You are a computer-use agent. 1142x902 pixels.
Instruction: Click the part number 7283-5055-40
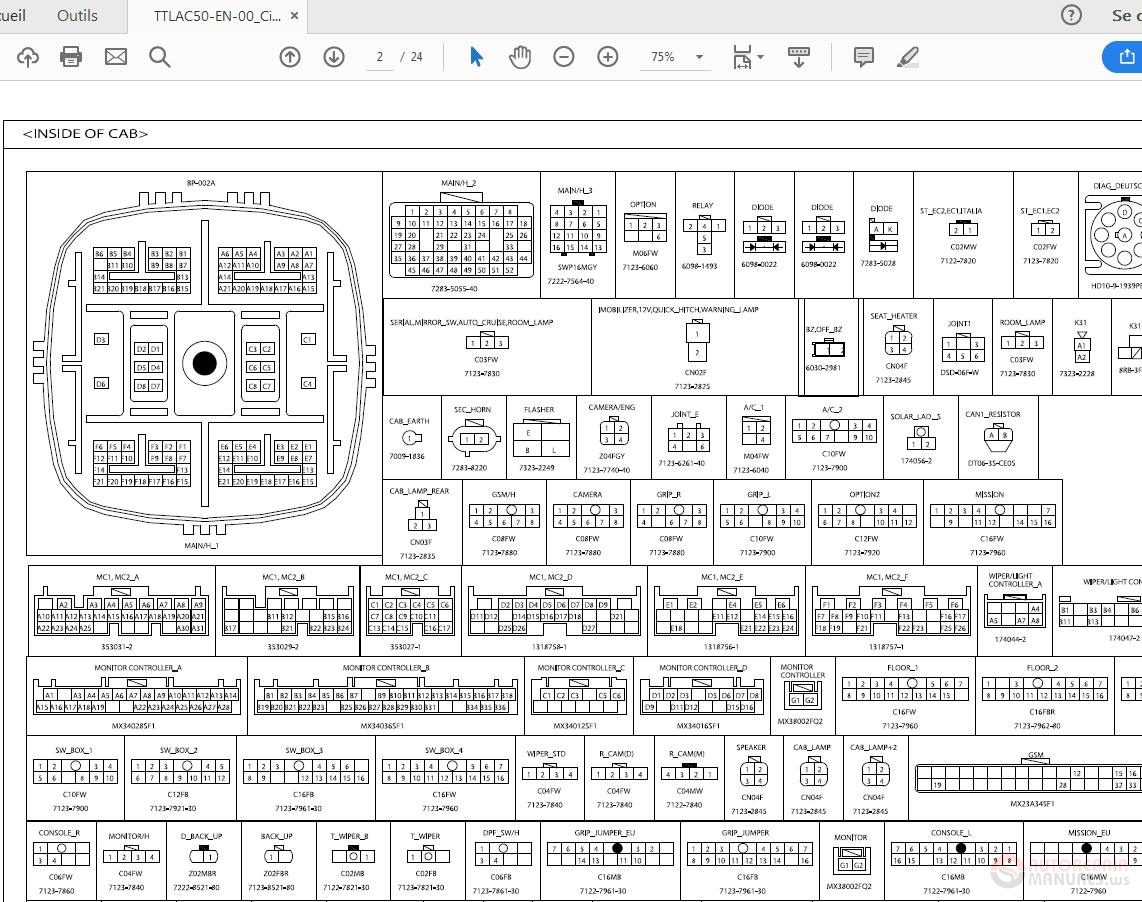(x=454, y=289)
